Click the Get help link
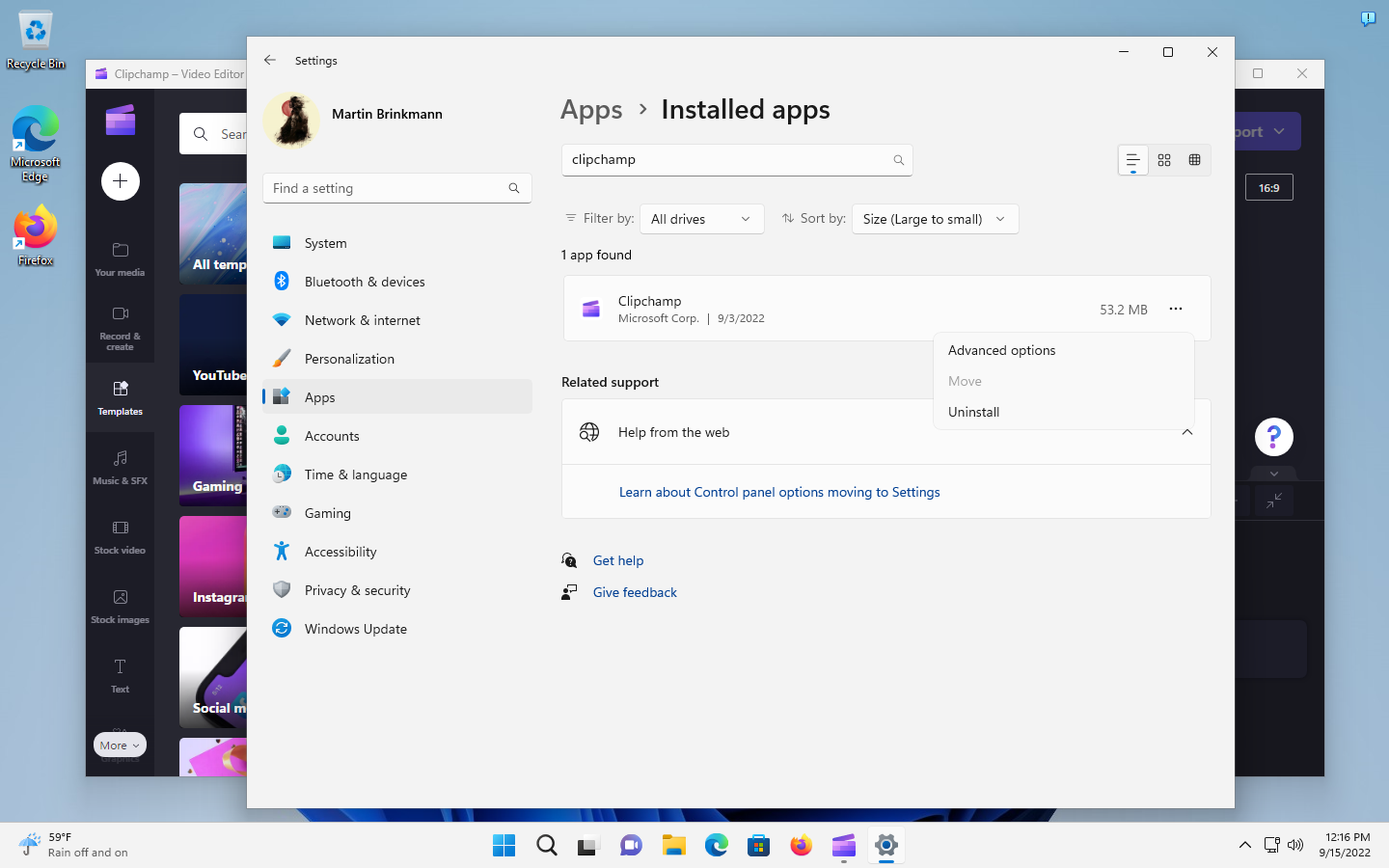This screenshot has width=1389, height=868. click(x=618, y=560)
